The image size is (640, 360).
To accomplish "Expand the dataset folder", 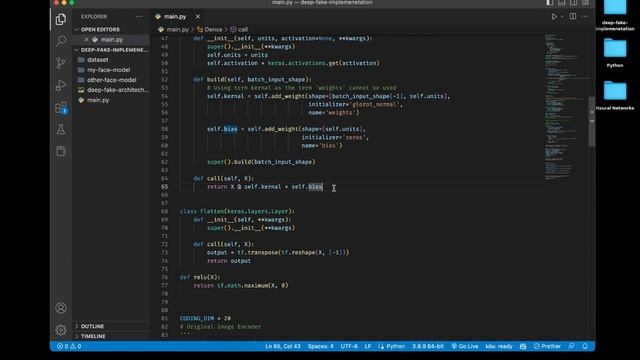I will pyautogui.click(x=98, y=60).
